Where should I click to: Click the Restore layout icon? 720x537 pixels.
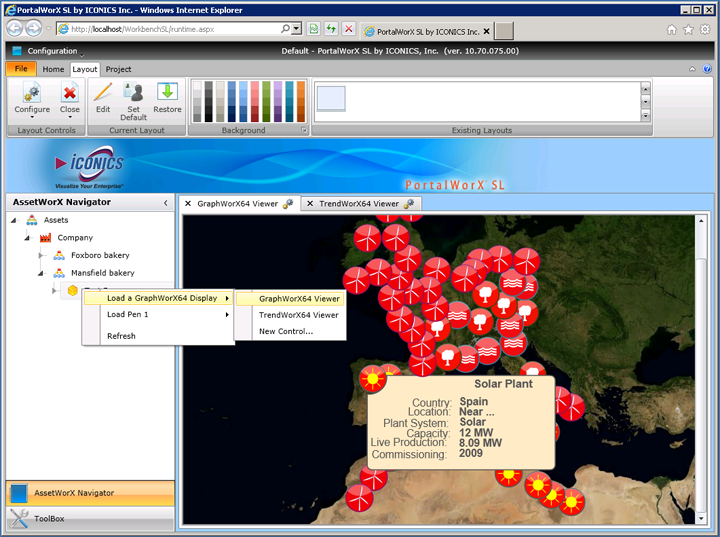pos(167,92)
